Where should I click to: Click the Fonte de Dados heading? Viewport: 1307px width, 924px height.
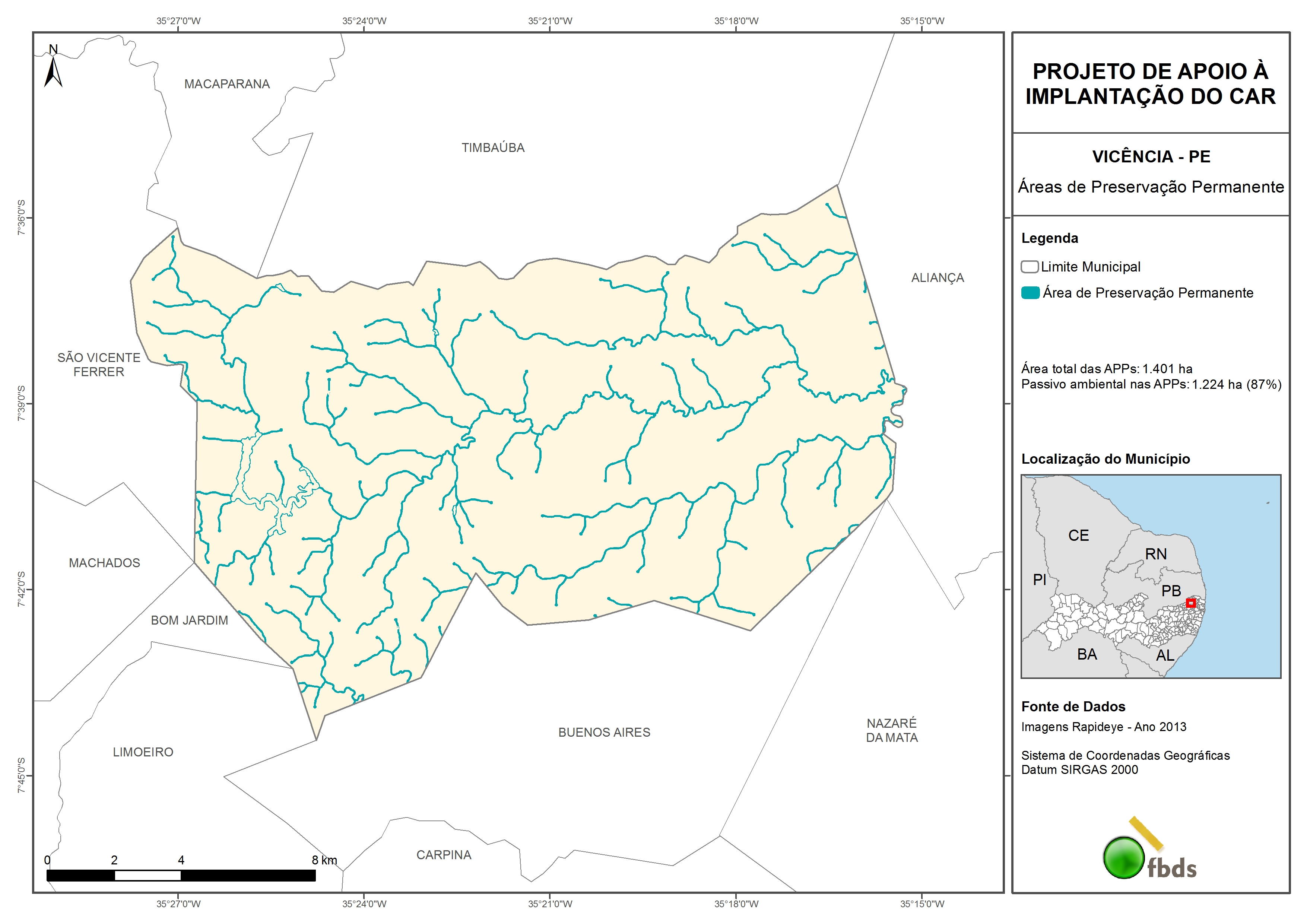click(x=1073, y=707)
